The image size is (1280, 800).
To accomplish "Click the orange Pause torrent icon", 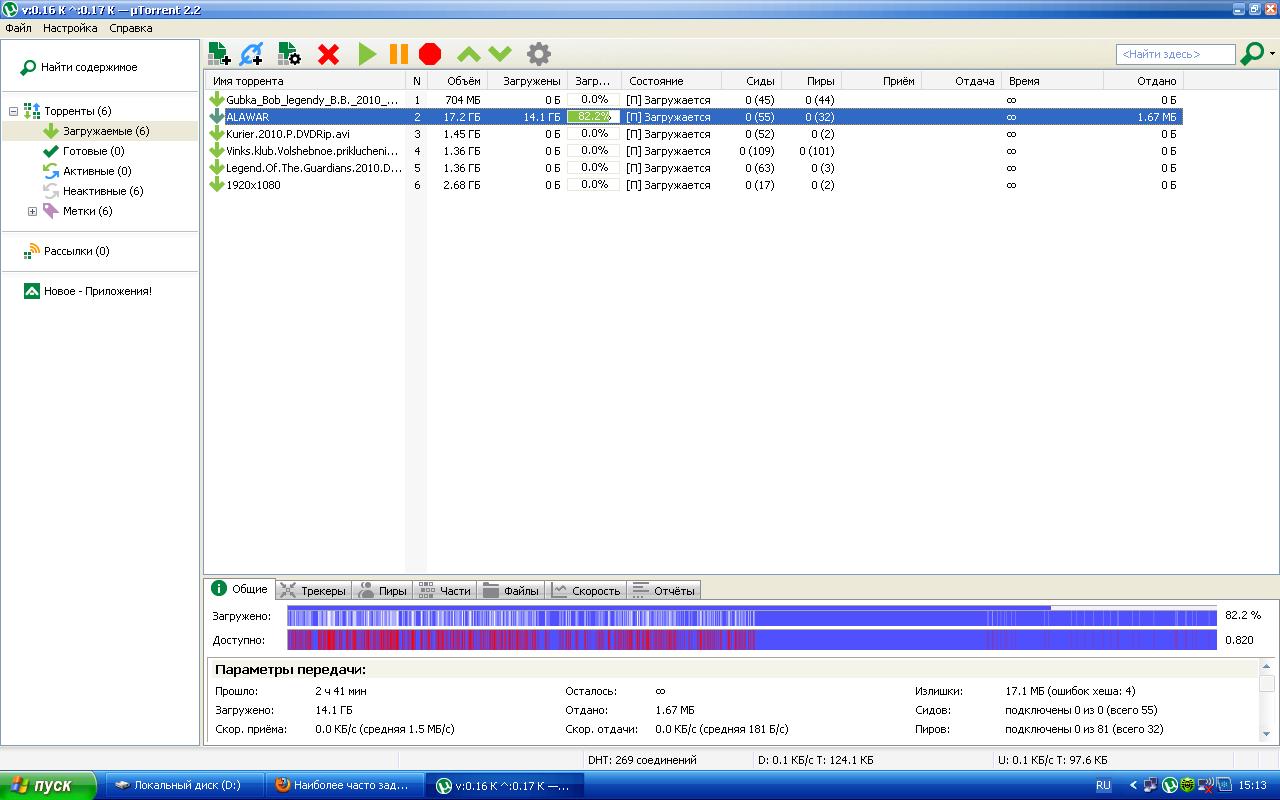I will click(x=398, y=54).
